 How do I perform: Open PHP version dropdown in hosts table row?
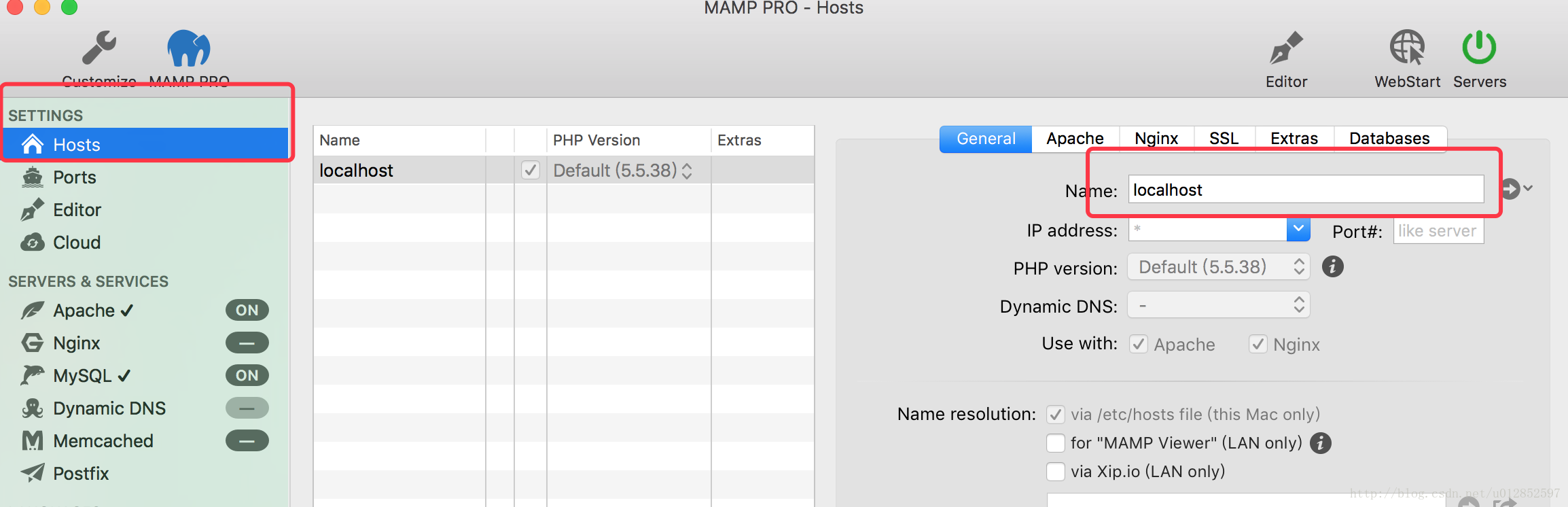click(x=623, y=170)
